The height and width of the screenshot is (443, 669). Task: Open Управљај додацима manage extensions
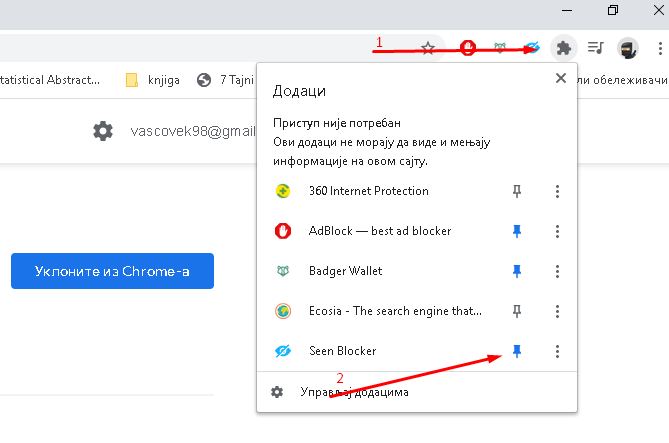pyautogui.click(x=417, y=392)
